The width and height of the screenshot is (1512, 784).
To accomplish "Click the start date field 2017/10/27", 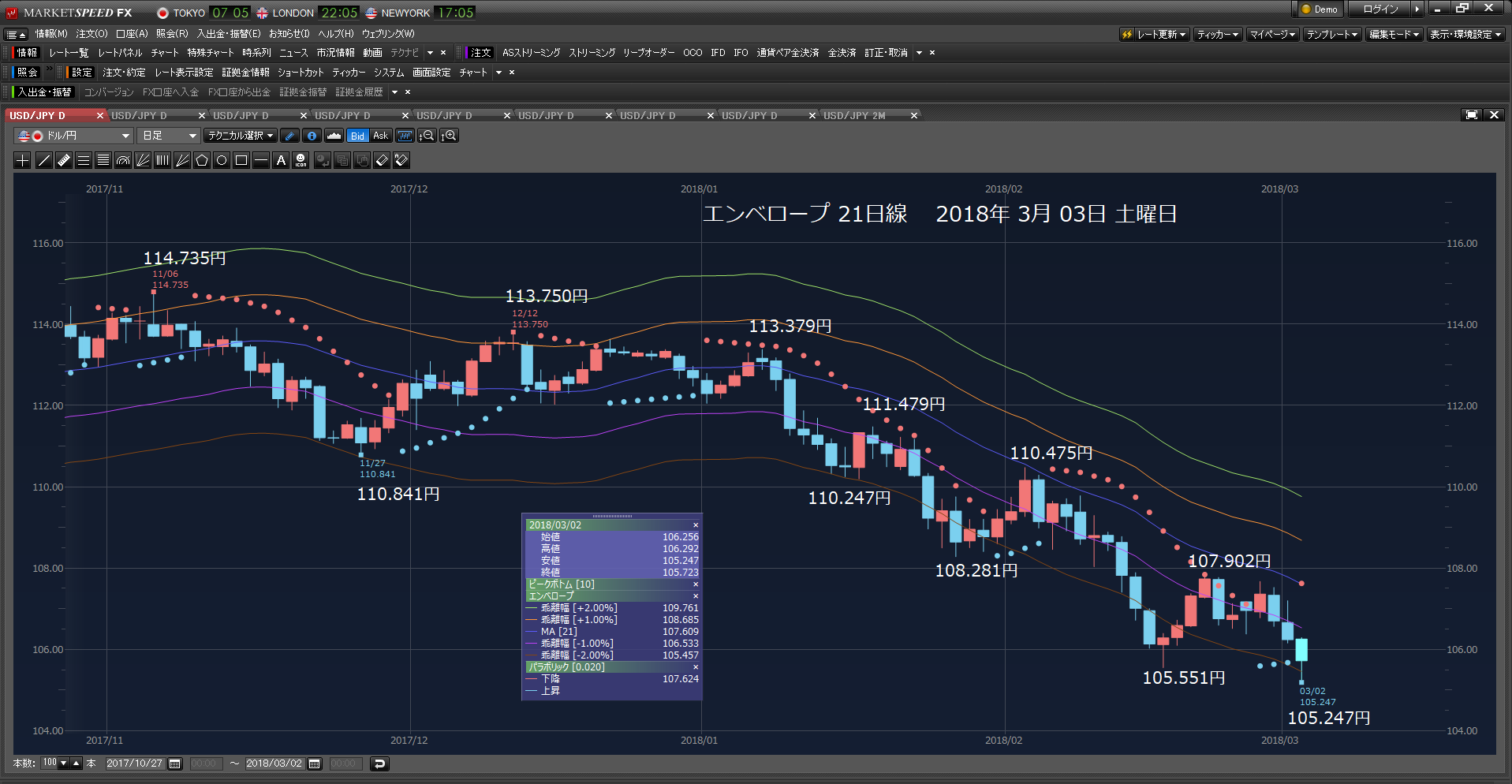I will [x=135, y=763].
